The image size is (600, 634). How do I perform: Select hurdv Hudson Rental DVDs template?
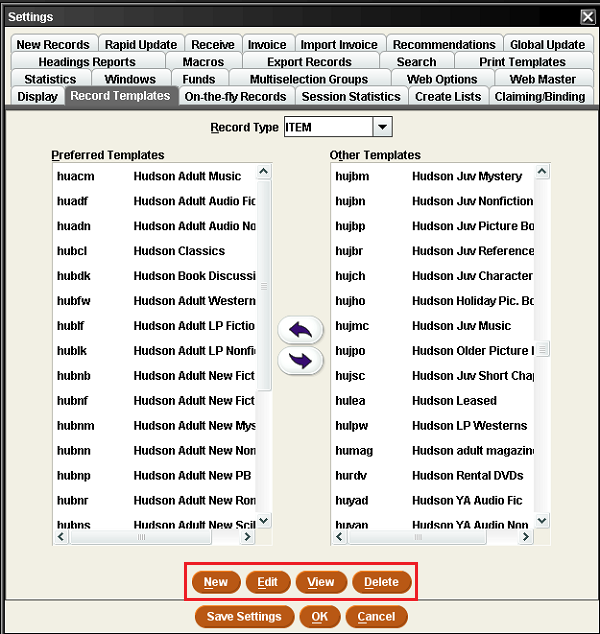click(x=433, y=475)
